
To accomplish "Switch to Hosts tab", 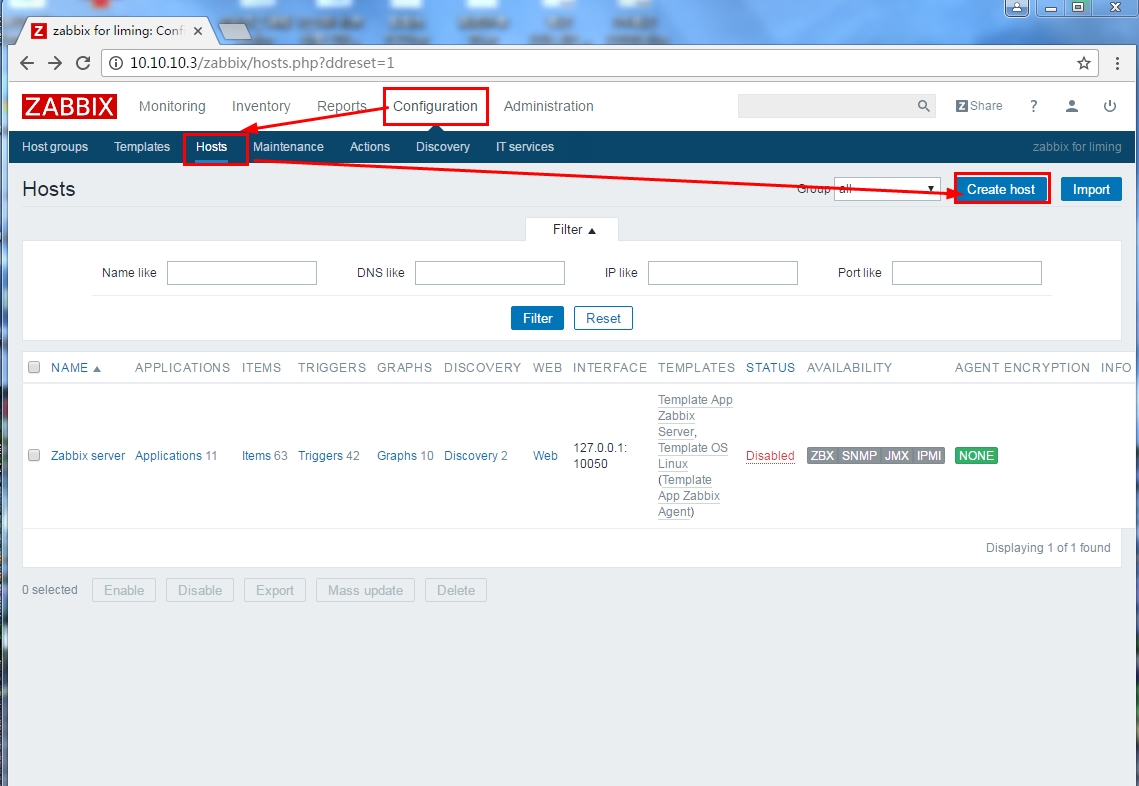I will click(x=211, y=147).
